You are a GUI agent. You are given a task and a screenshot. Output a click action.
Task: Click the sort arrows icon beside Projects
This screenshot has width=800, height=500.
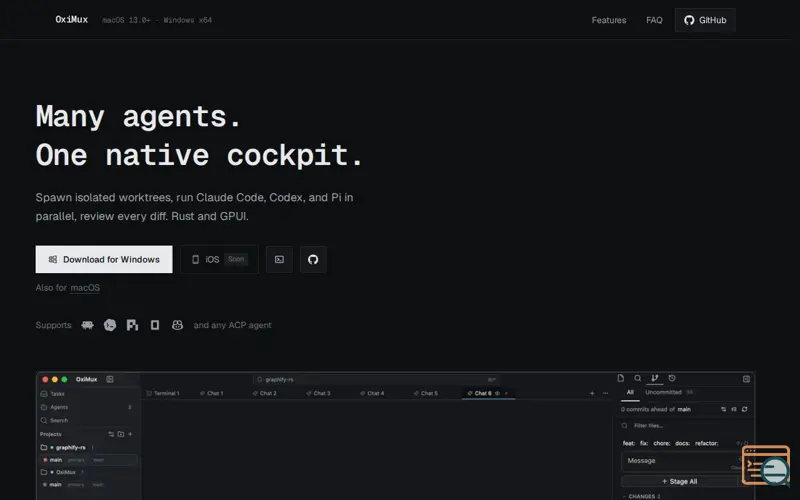pos(111,434)
